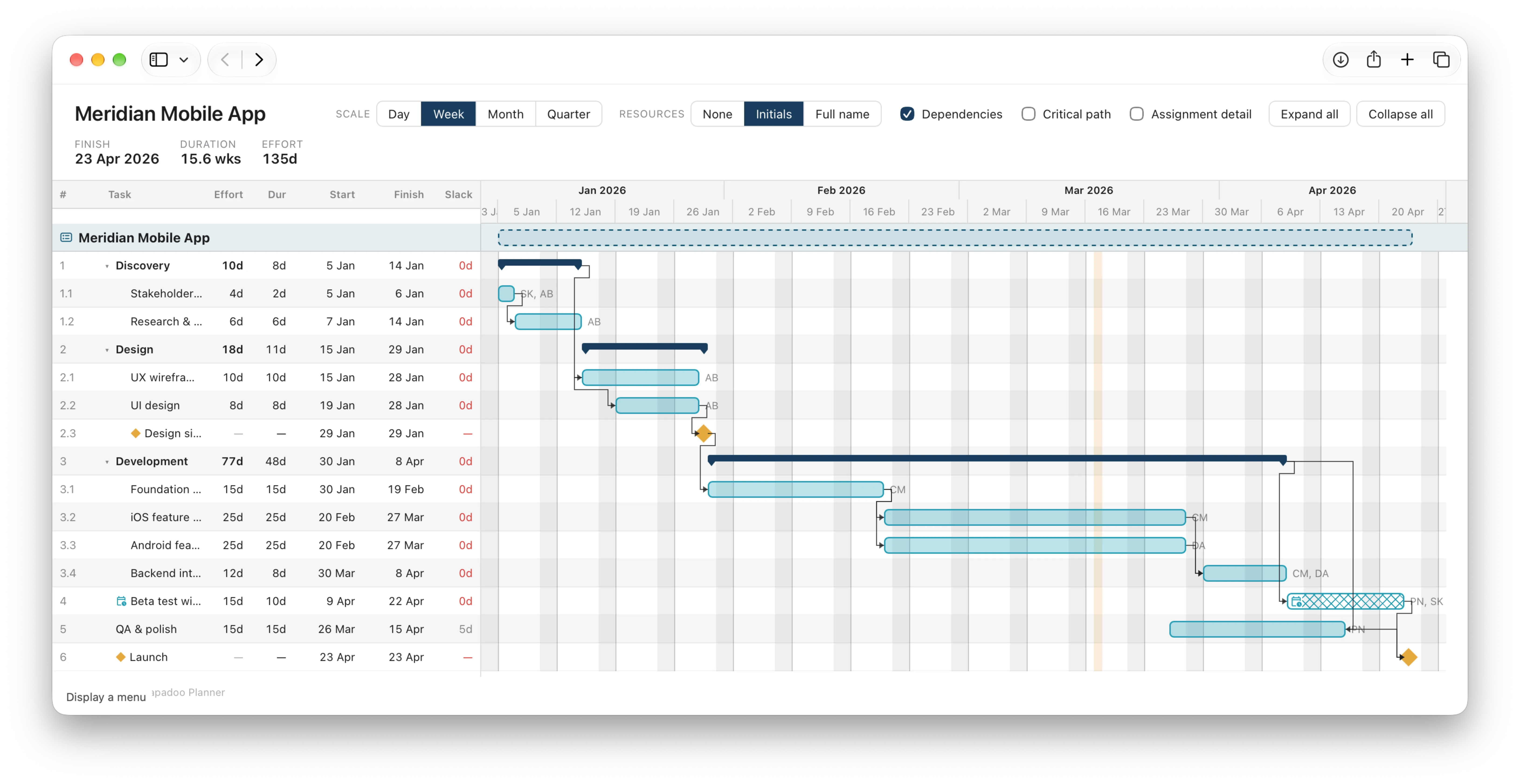This screenshot has width=1520, height=784.
Task: Click the Development summary bar
Action: tap(997, 458)
